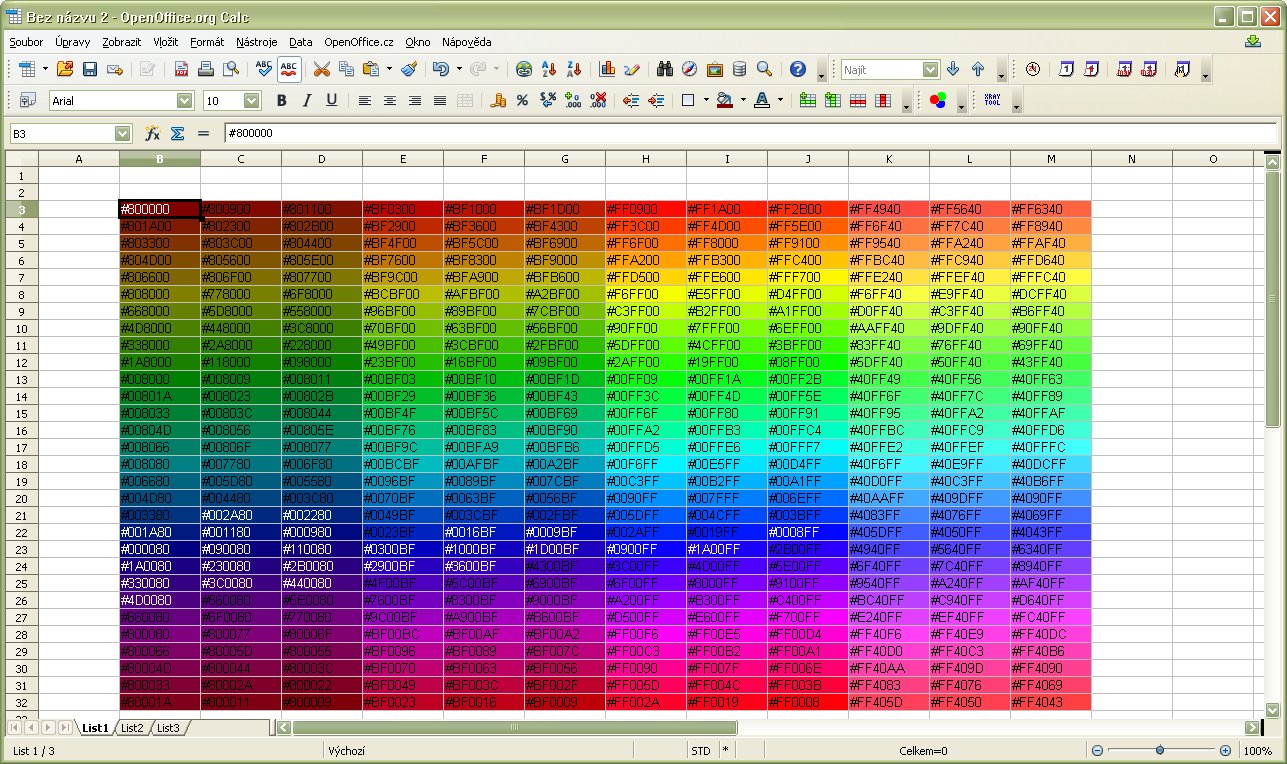
Task: Click the XRAY TOOL icon
Action: point(992,100)
